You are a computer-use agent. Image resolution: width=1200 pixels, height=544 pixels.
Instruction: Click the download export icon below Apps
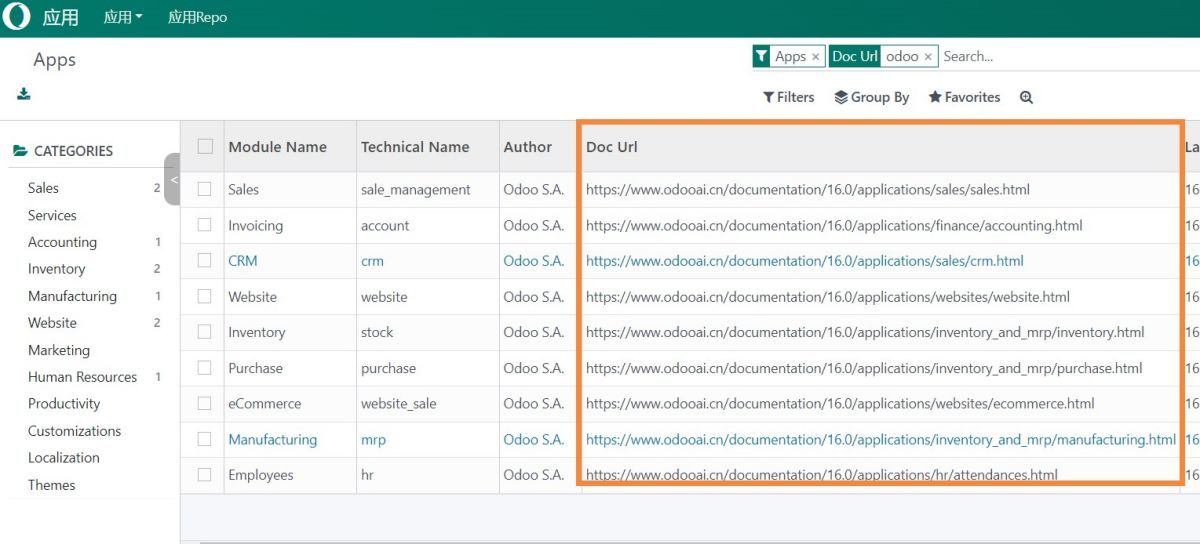click(x=24, y=94)
